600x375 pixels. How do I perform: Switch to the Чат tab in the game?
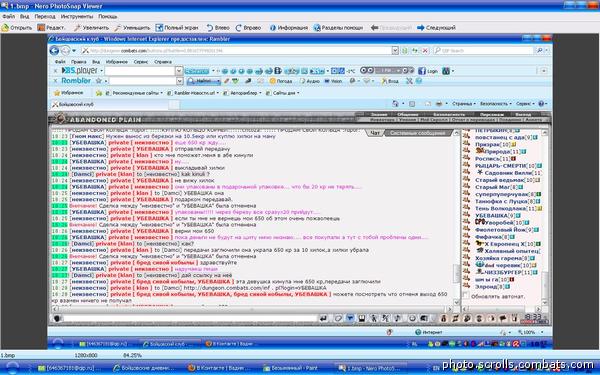click(375, 133)
